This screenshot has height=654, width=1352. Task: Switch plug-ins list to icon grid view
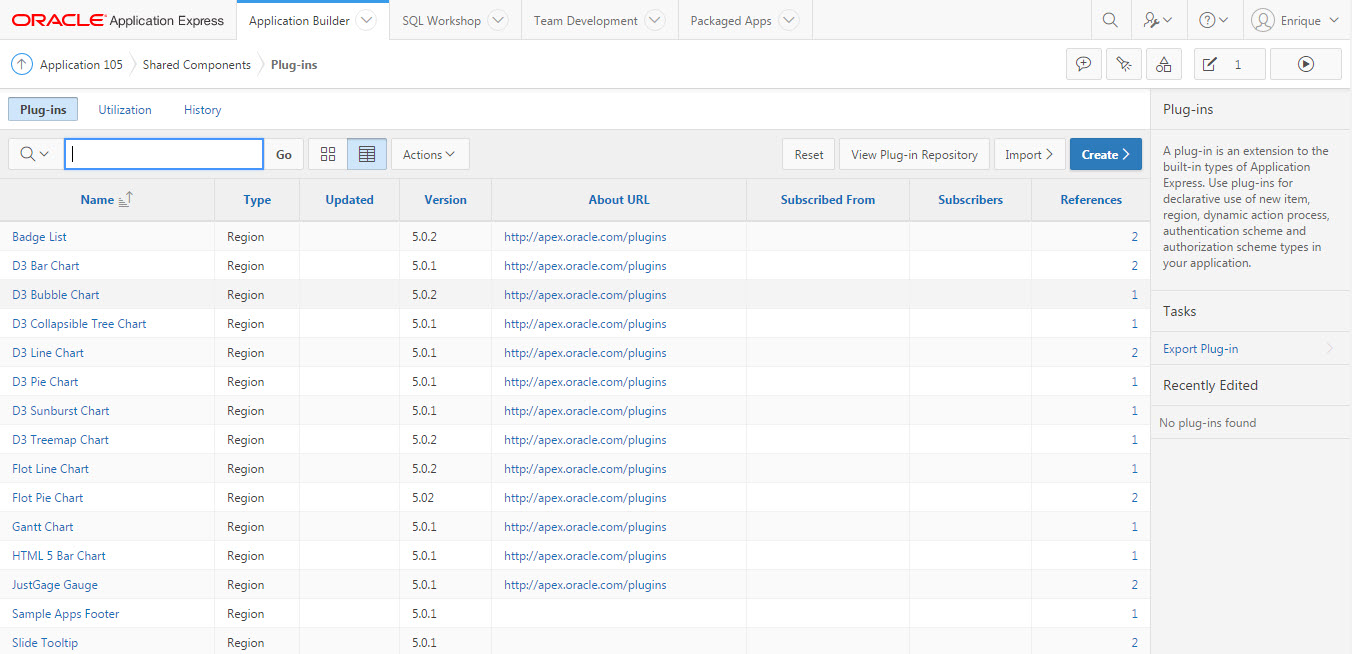[x=328, y=154]
